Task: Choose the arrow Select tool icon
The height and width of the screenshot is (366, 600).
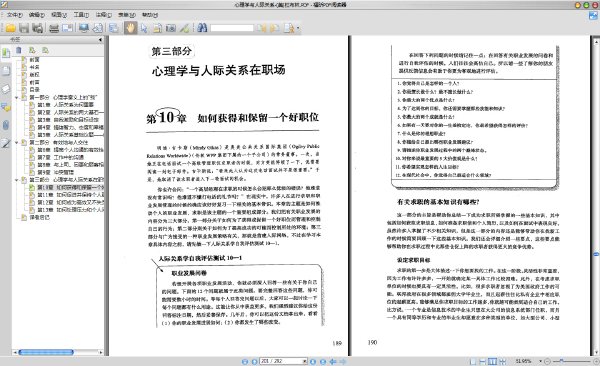Action: coord(144,28)
